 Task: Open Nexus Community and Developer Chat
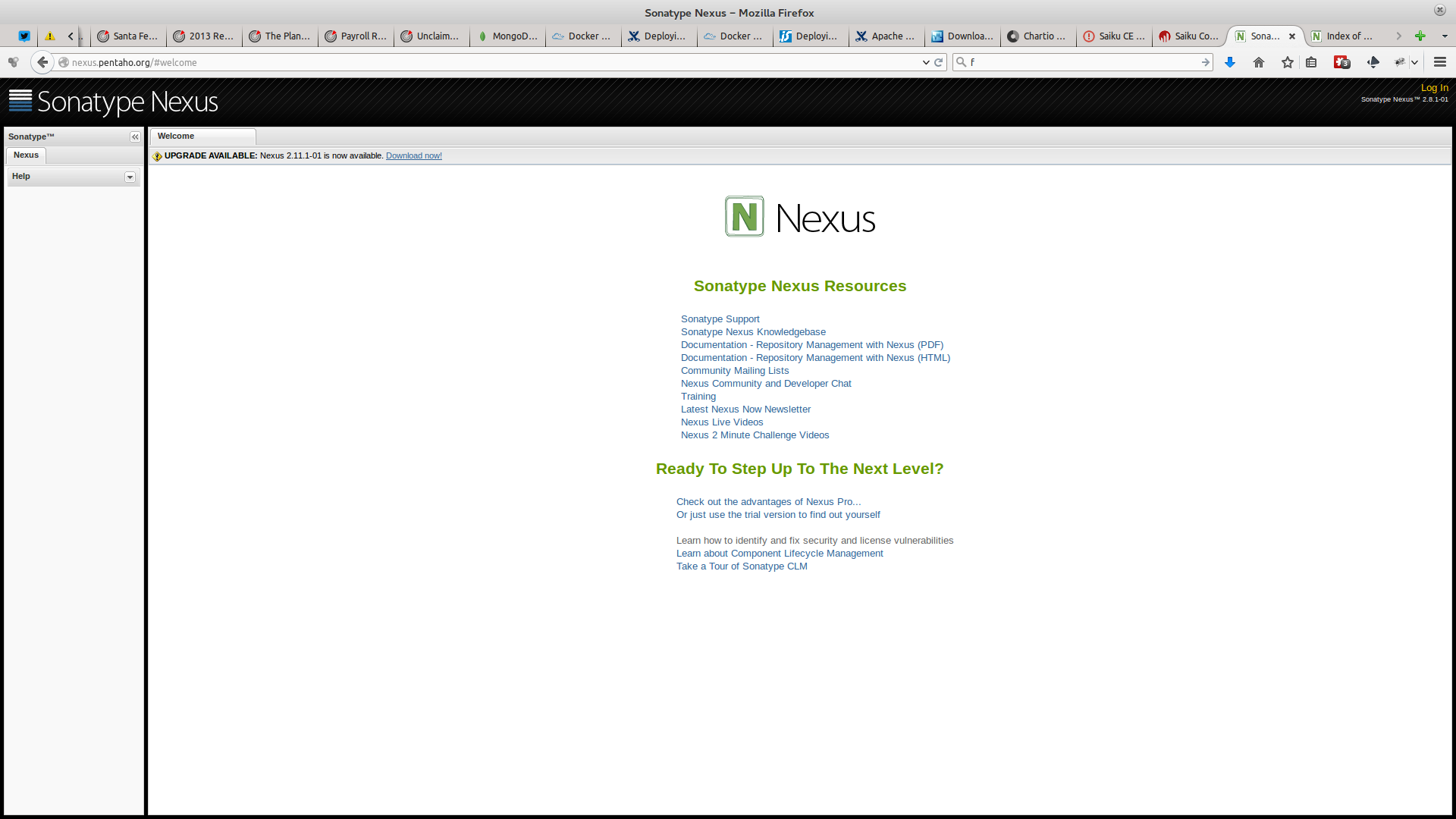point(766,384)
